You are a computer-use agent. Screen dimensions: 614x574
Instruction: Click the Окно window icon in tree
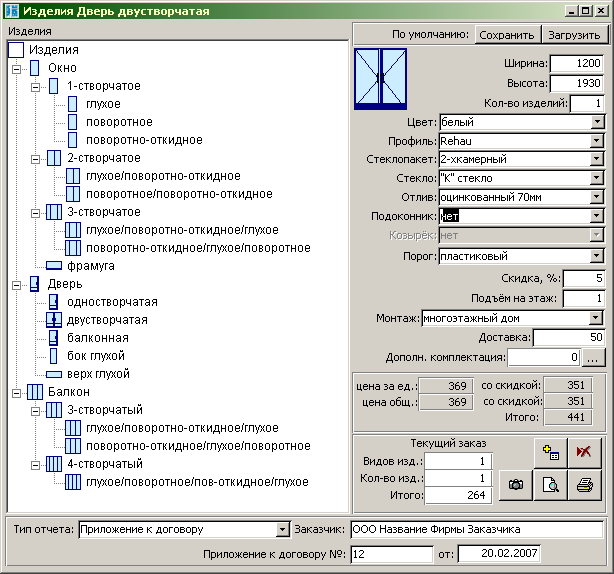coord(34,68)
